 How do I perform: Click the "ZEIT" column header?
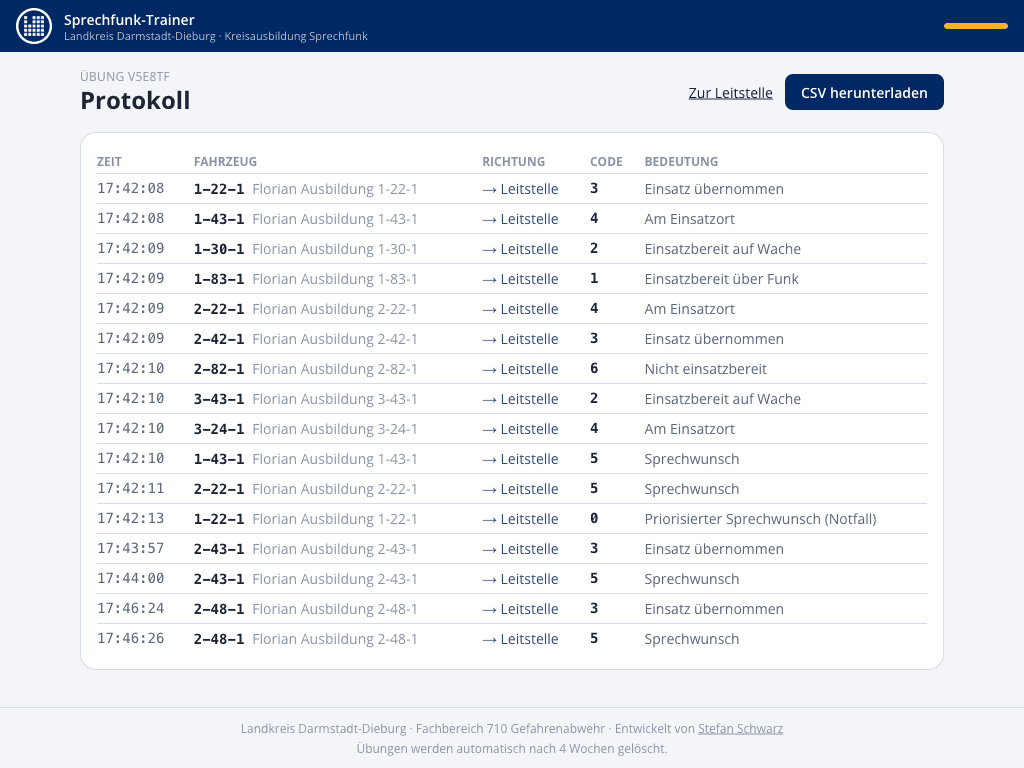(x=109, y=161)
